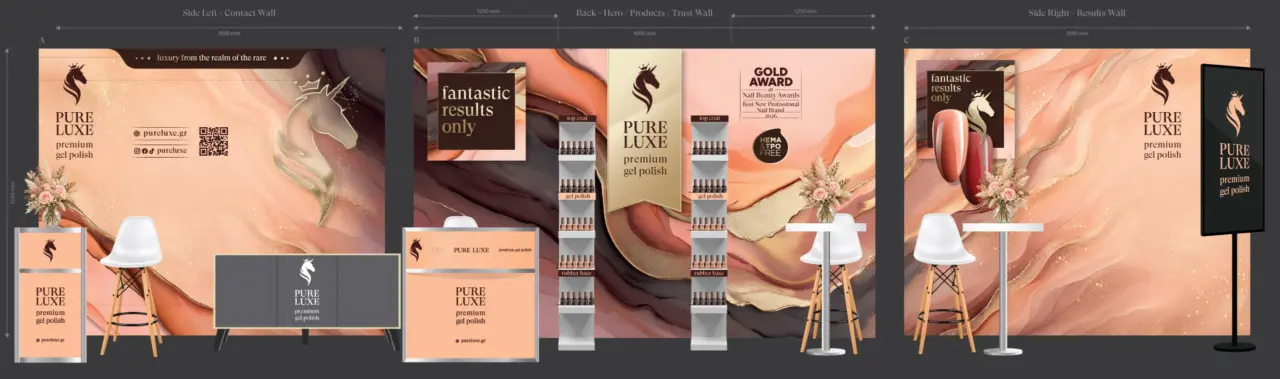The image size is (1280, 379).
Task: Click the PURE LUXE logo printed on results wall
Action: (1162, 110)
